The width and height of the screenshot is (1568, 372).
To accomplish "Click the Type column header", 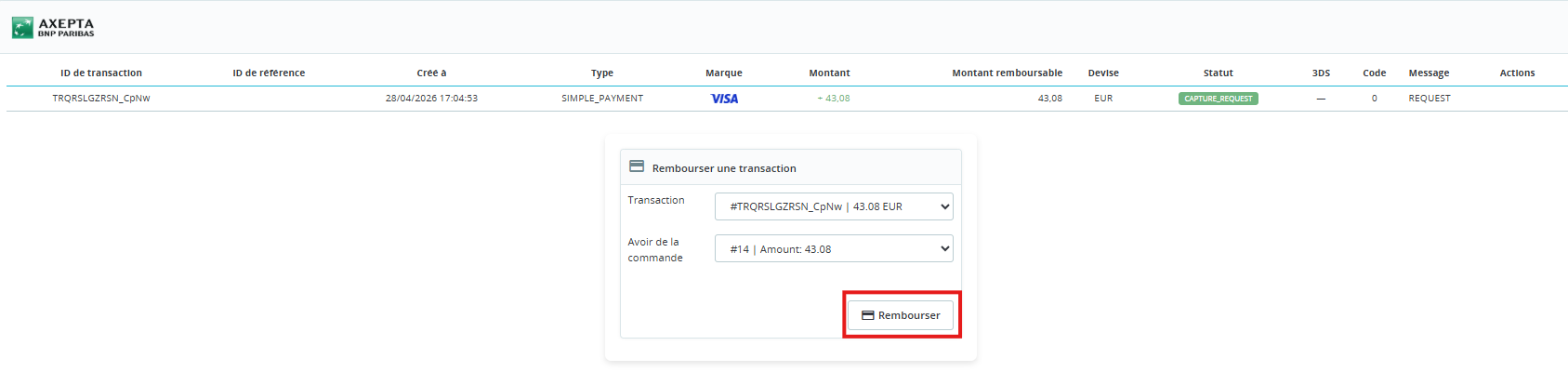I will tap(602, 73).
